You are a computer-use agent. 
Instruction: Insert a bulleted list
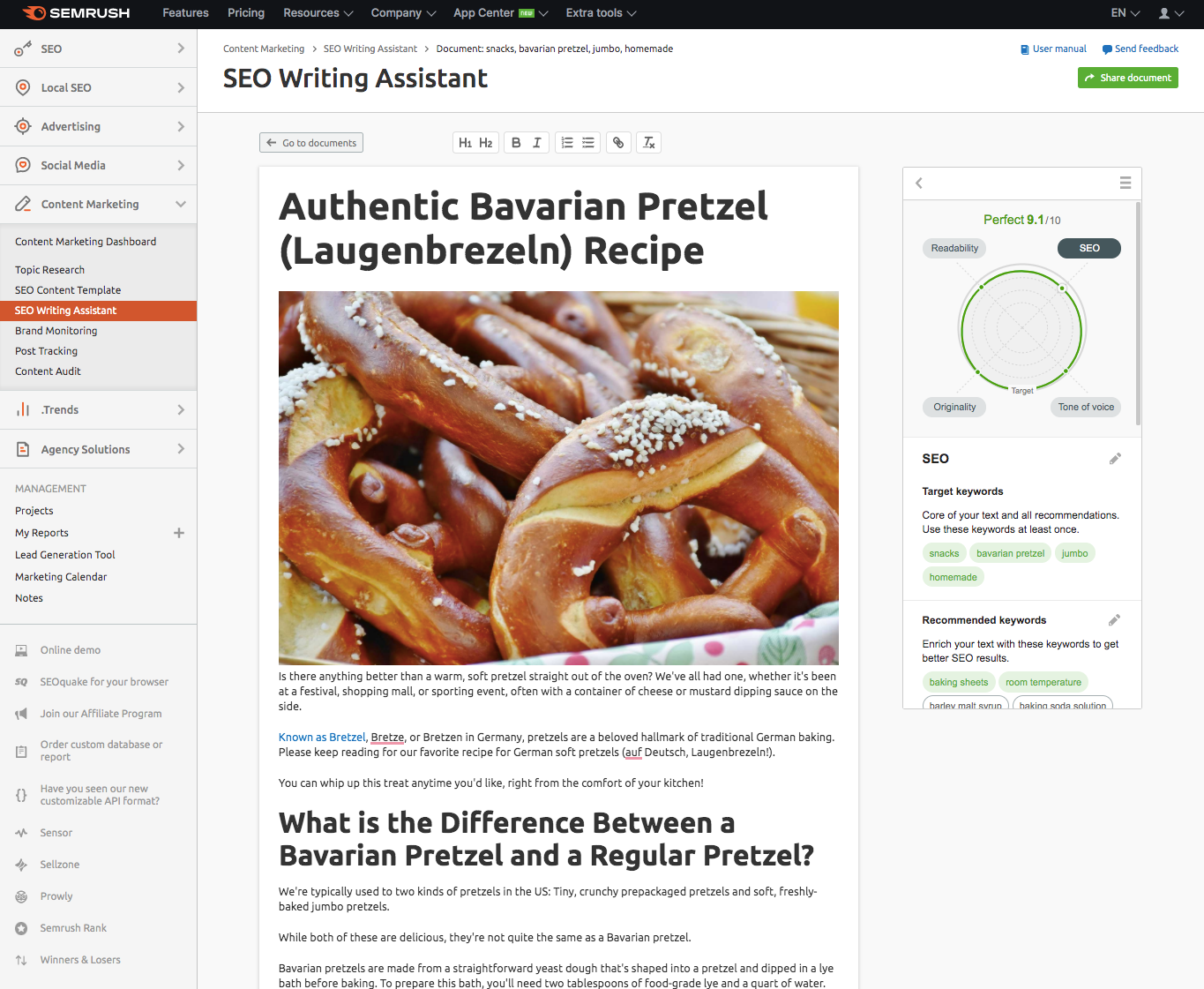pos(588,143)
